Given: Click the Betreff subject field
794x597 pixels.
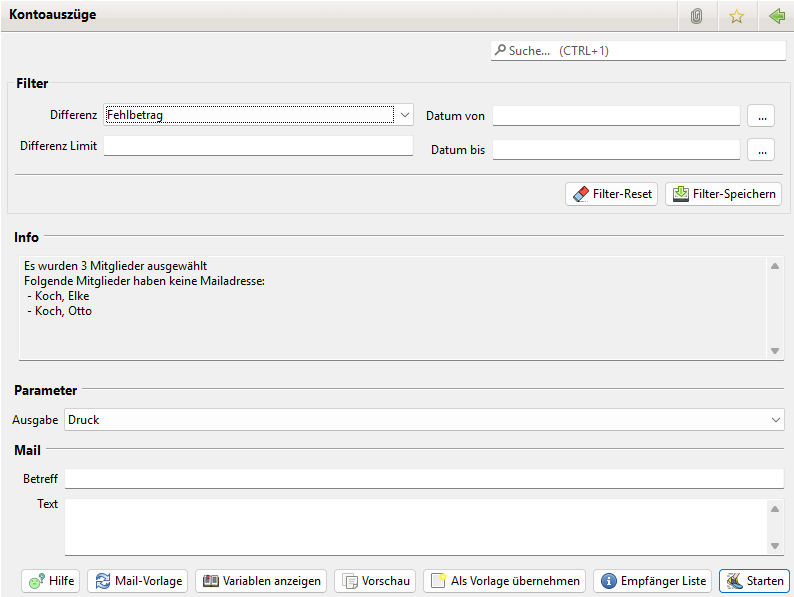Looking at the screenshot, I should point(424,479).
